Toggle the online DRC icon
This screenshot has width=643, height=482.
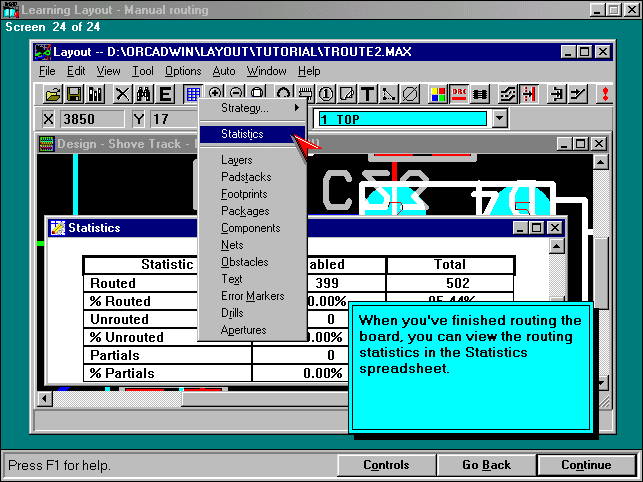point(459,95)
